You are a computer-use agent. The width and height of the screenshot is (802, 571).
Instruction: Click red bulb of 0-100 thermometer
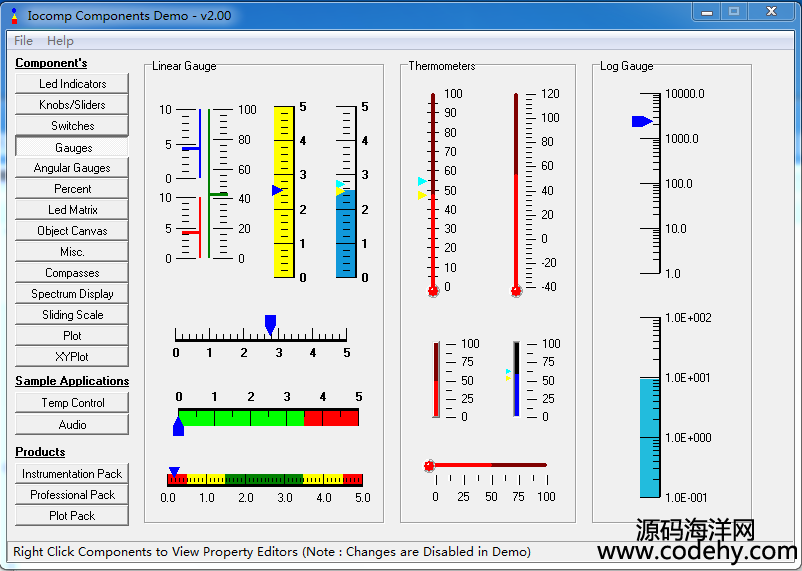[x=433, y=291]
